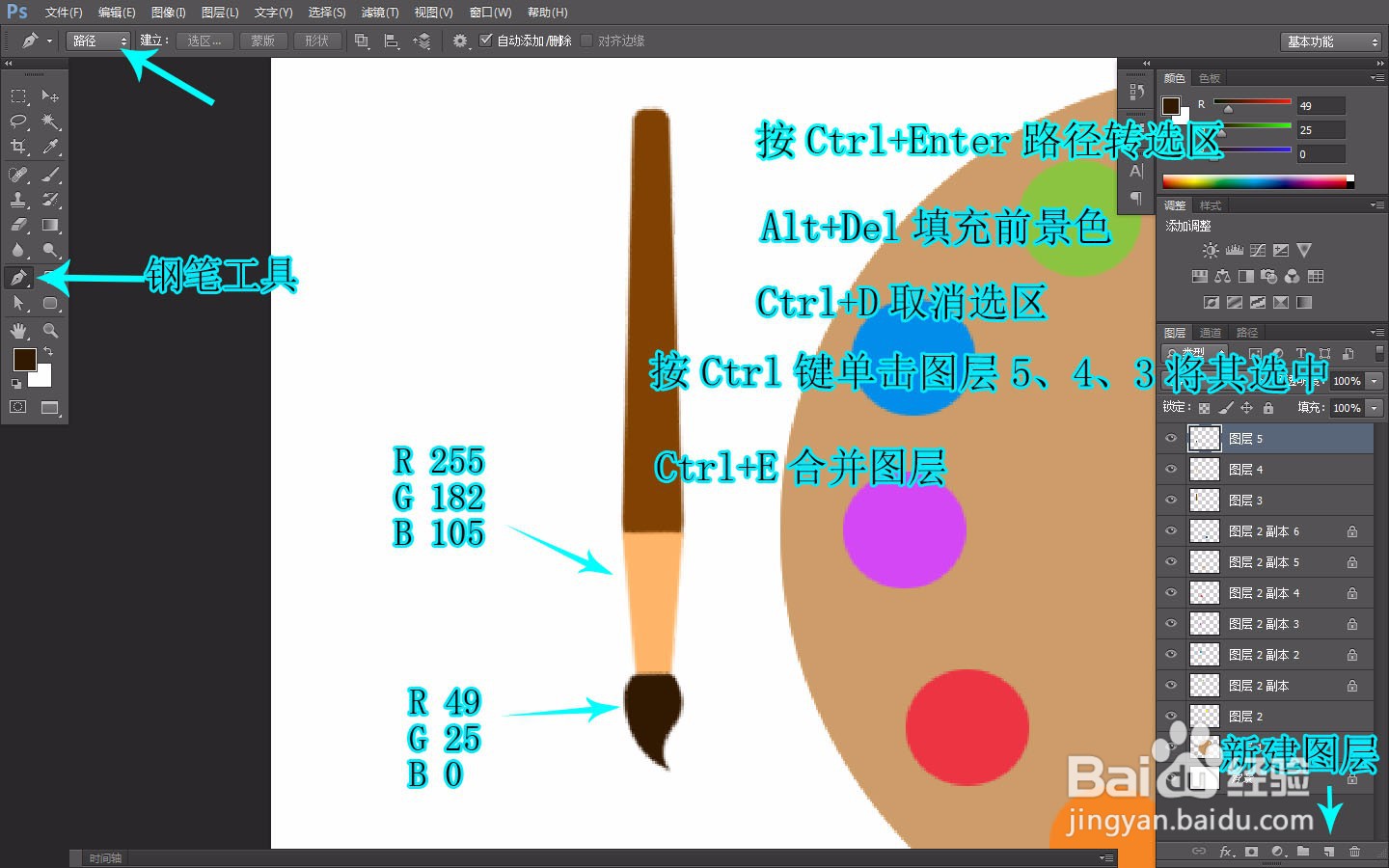This screenshot has width=1389, height=868.
Task: Select the Magic Wand tool
Action: tap(50, 122)
